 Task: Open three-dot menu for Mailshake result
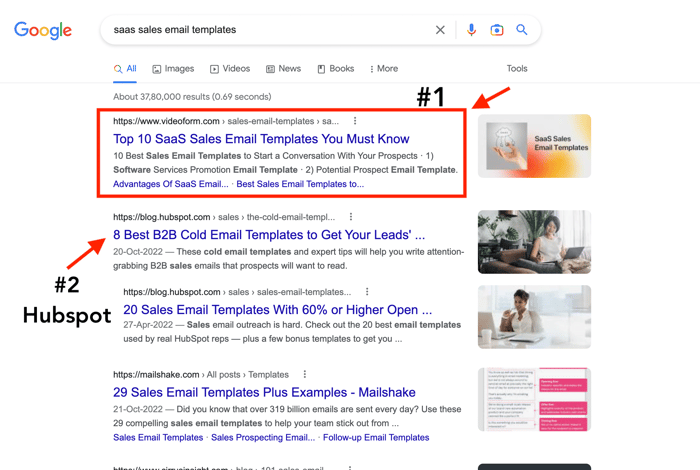tap(304, 374)
